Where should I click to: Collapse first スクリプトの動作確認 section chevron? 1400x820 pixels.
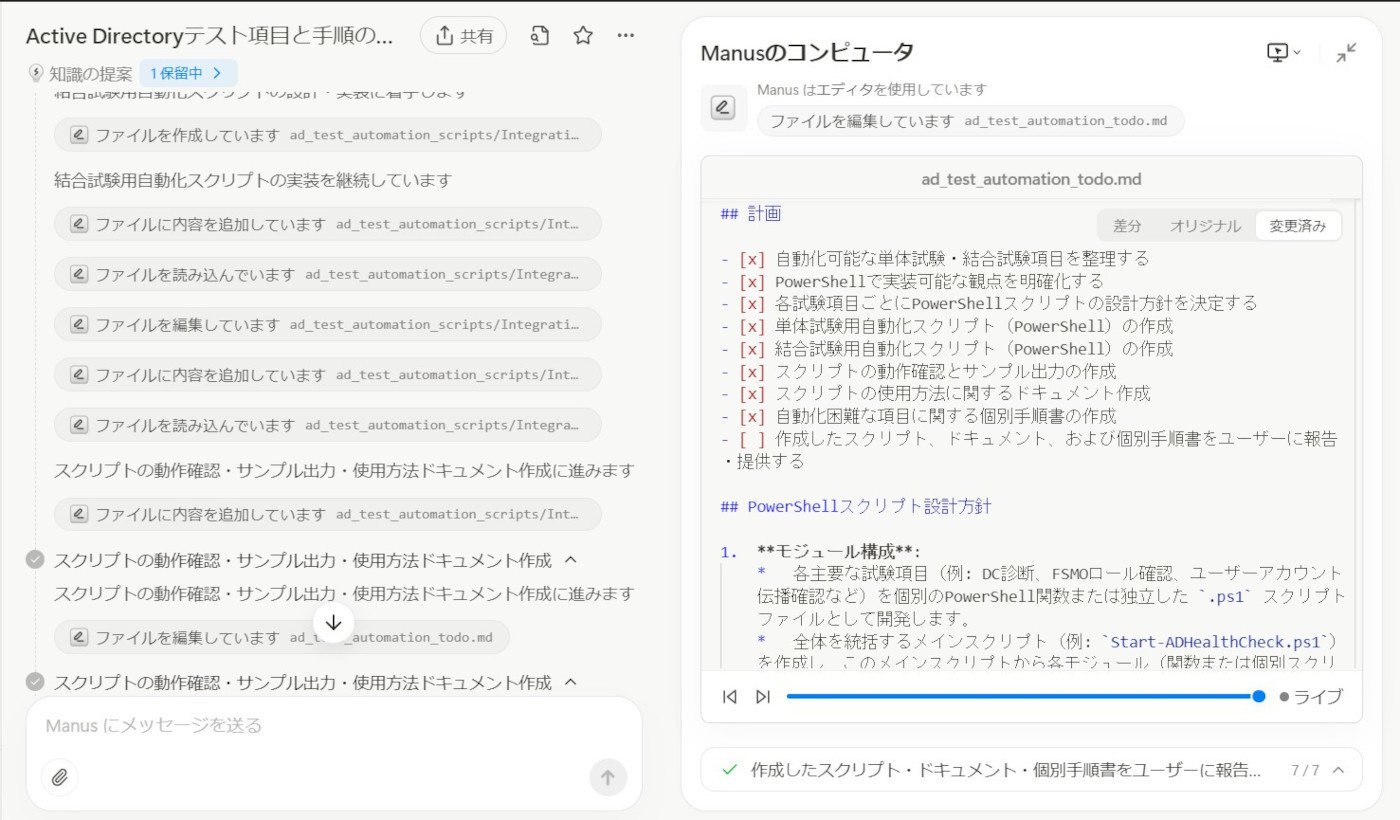[x=571, y=560]
